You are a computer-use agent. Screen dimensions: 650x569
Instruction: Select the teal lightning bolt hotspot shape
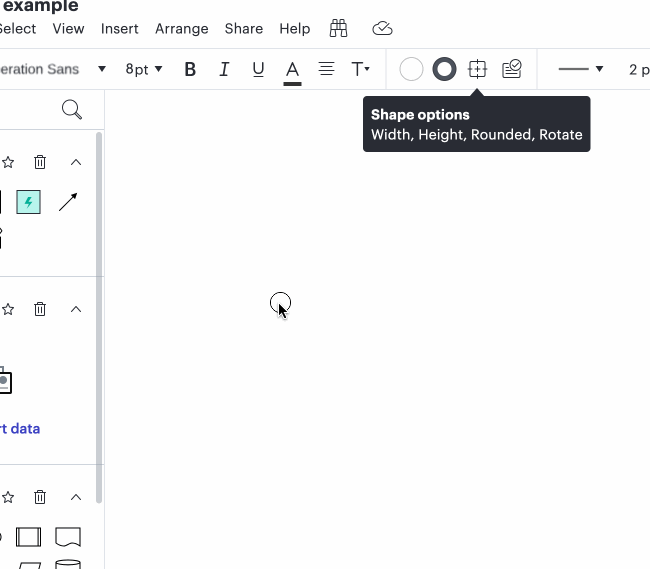pos(28,202)
